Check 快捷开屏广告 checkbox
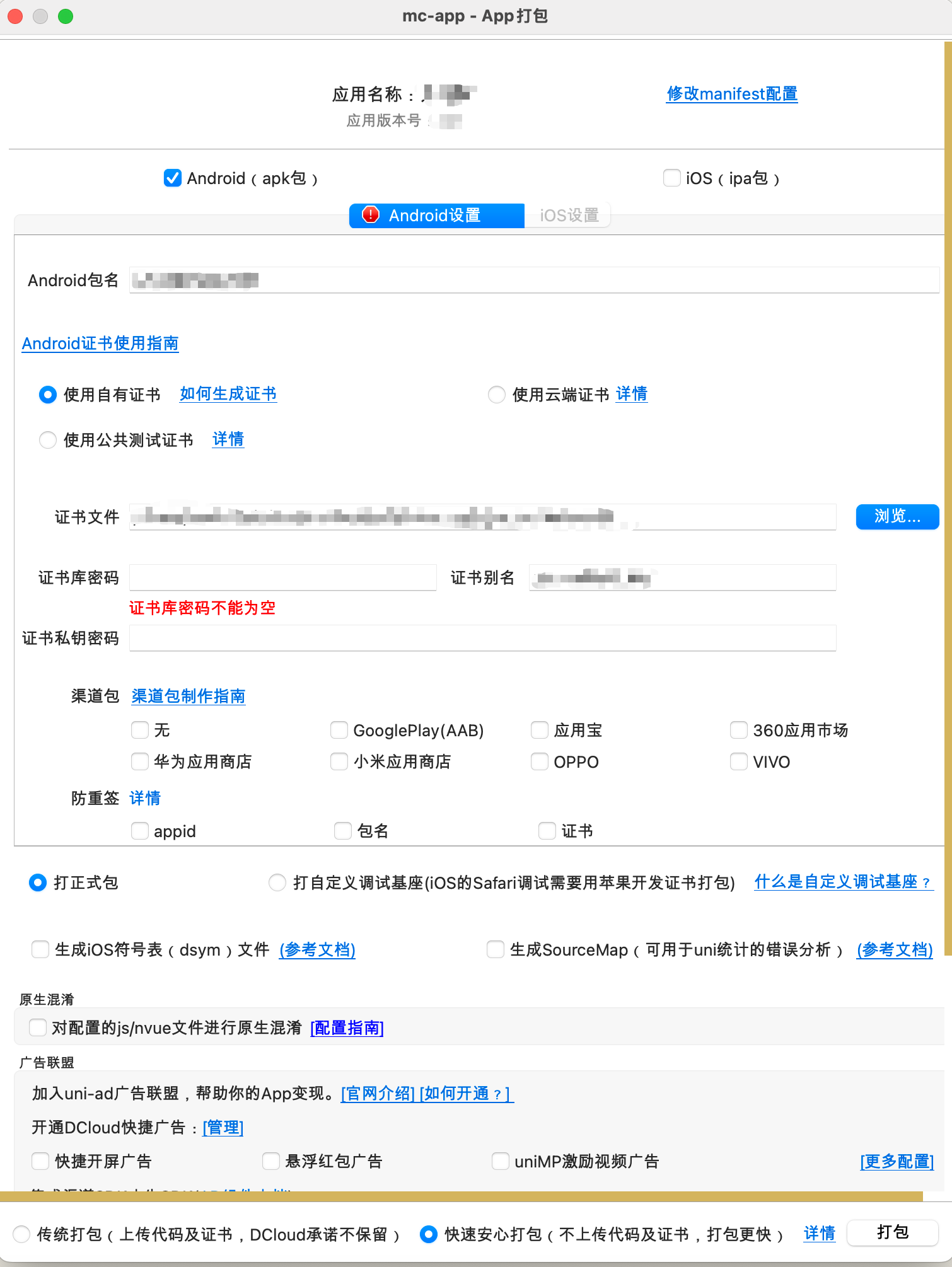This screenshot has height=1267, width=952. [x=40, y=1161]
